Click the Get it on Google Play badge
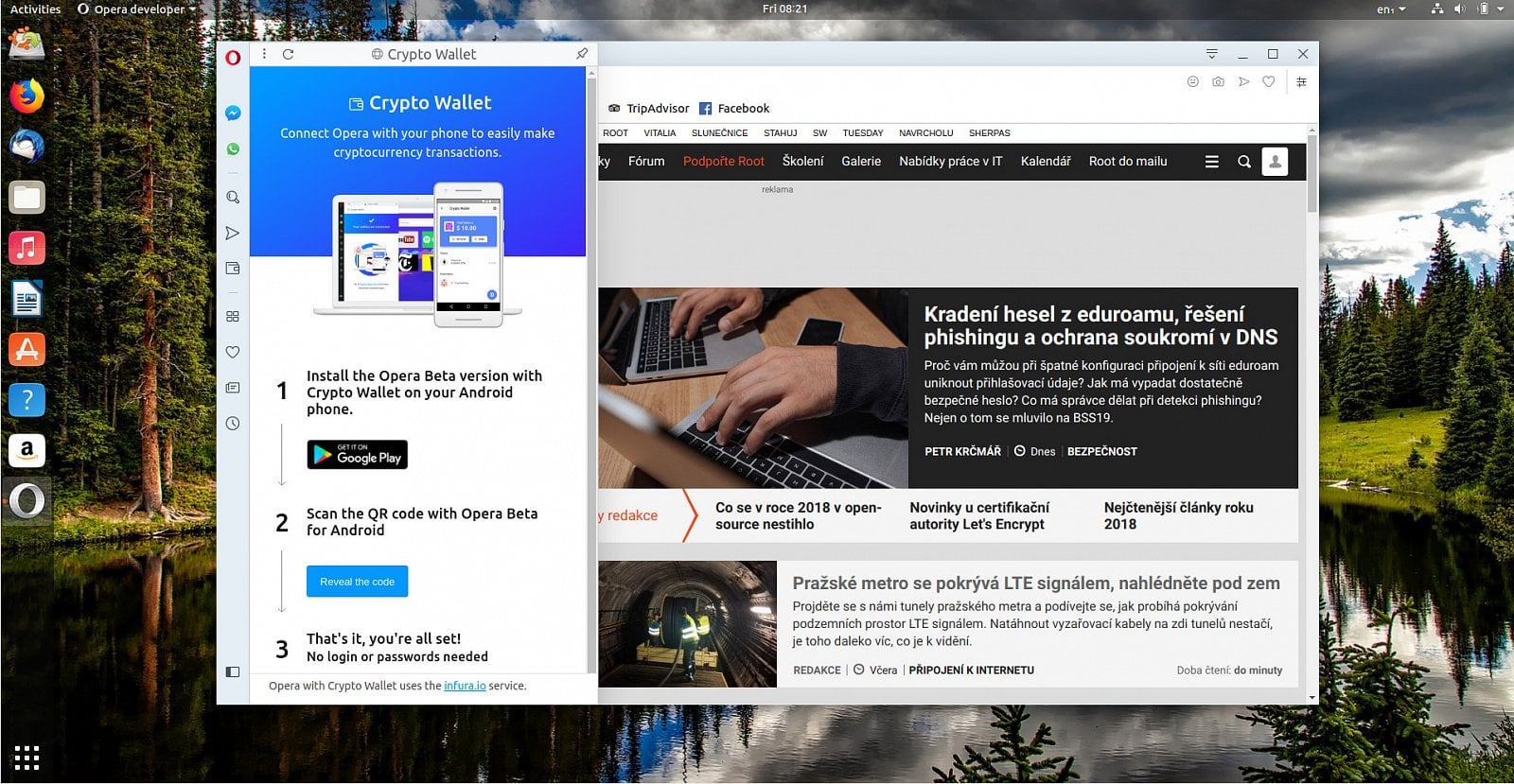 [358, 455]
